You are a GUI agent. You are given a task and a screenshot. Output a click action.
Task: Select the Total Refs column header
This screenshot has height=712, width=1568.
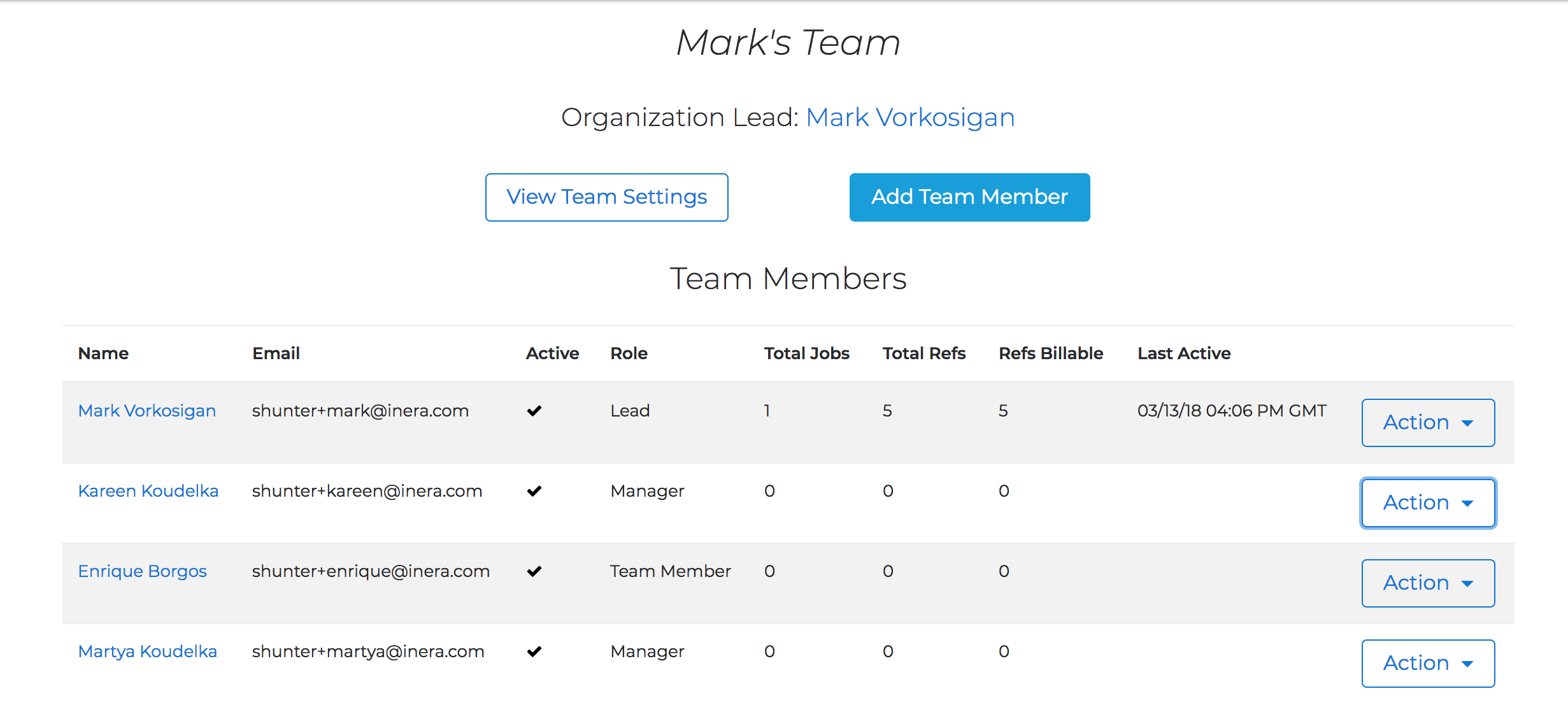point(924,353)
